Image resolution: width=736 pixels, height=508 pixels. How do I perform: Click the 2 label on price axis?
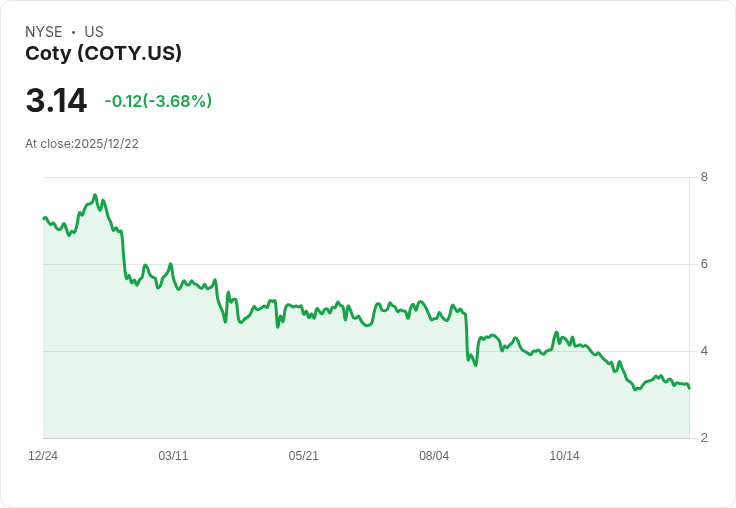(x=704, y=438)
